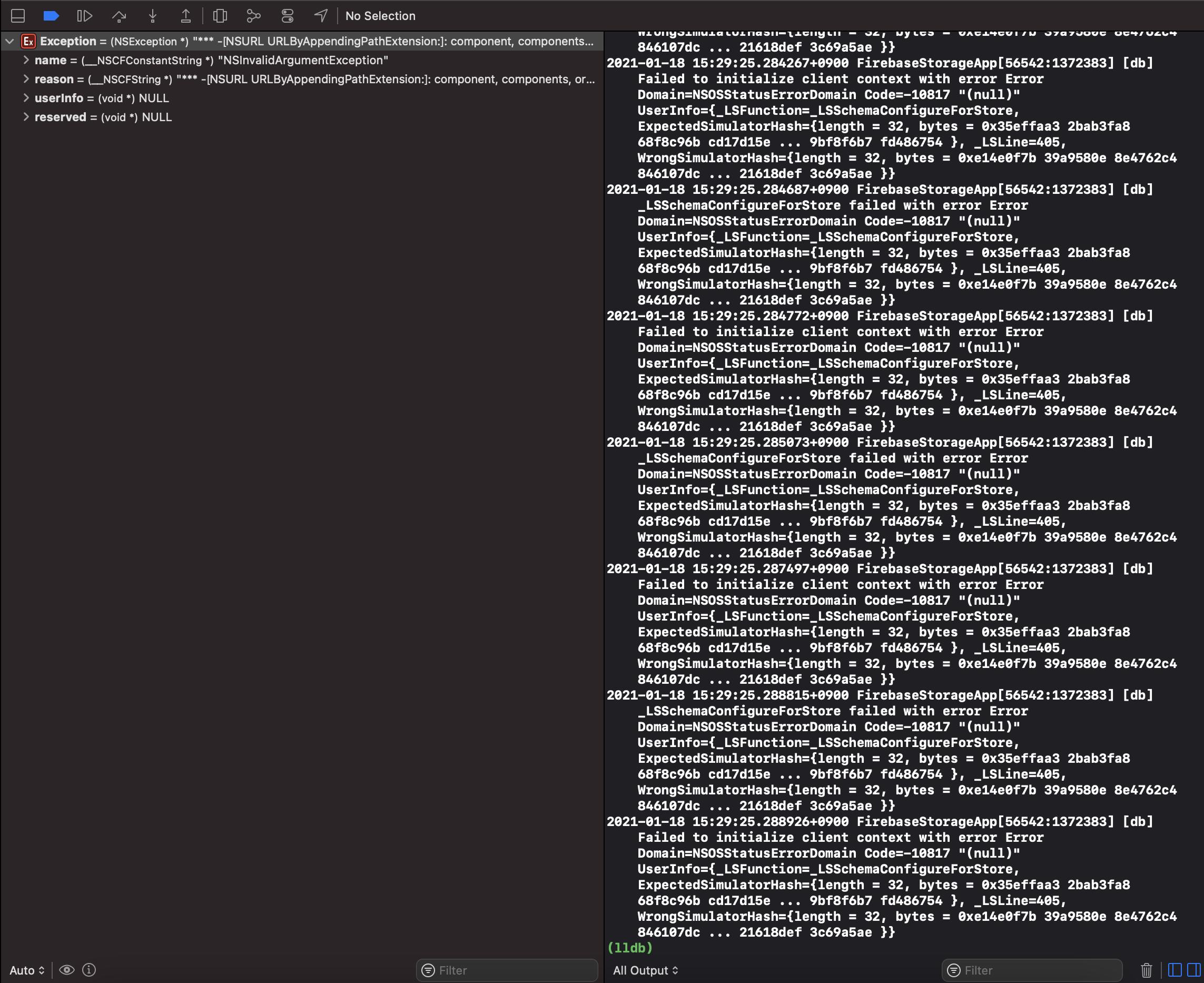1204x983 pixels.
Task: Toggle the console pane visibility
Action: pyautogui.click(x=1193, y=970)
